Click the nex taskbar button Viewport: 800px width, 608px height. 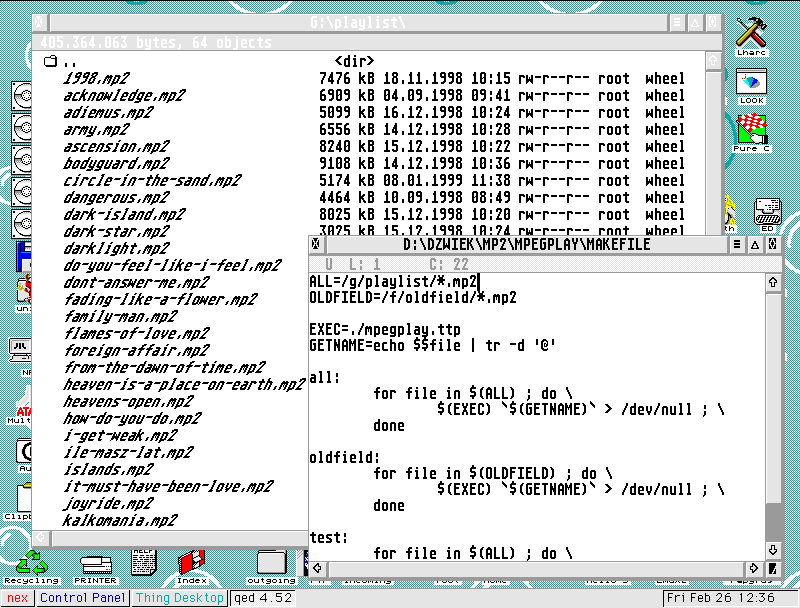point(18,598)
